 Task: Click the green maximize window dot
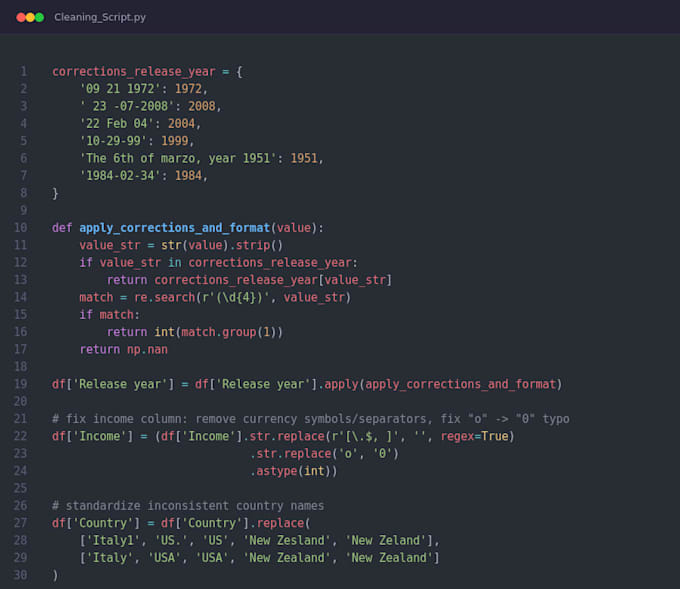39,17
